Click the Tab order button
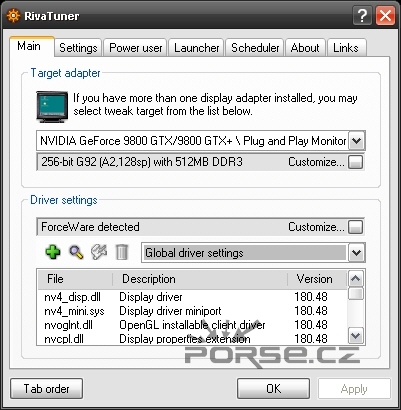401x410 pixels. point(46,388)
